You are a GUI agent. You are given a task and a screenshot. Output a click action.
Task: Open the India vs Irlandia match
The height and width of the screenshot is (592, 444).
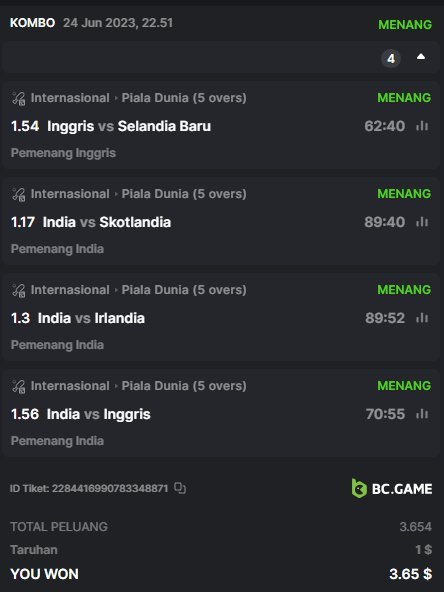click(x=91, y=318)
